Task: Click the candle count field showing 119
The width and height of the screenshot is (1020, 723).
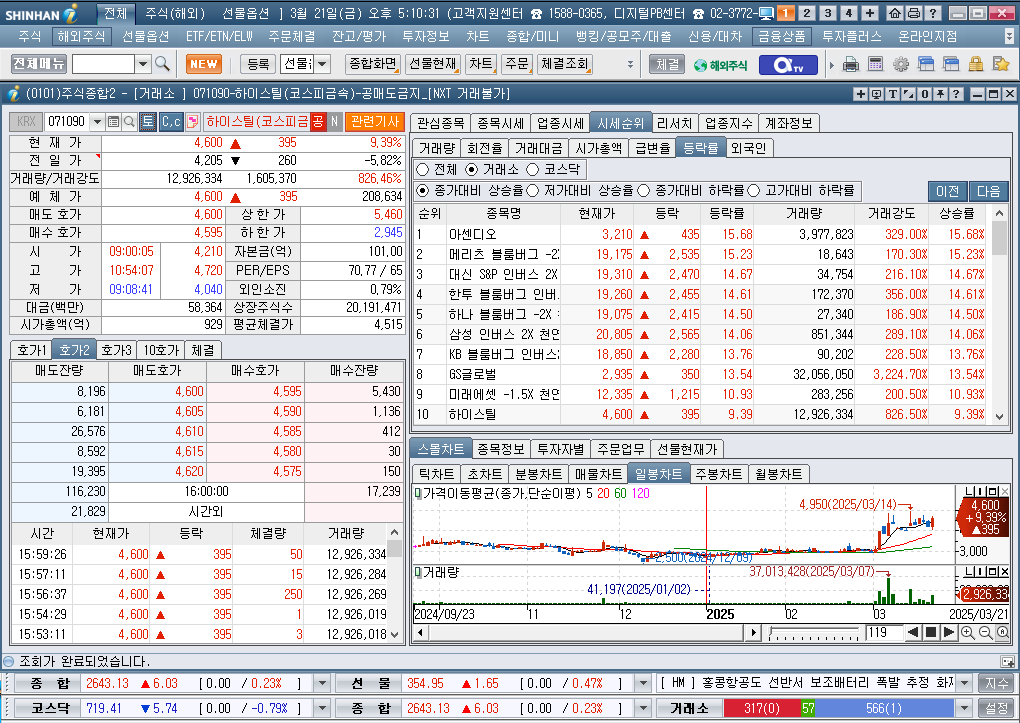Action: click(x=883, y=633)
